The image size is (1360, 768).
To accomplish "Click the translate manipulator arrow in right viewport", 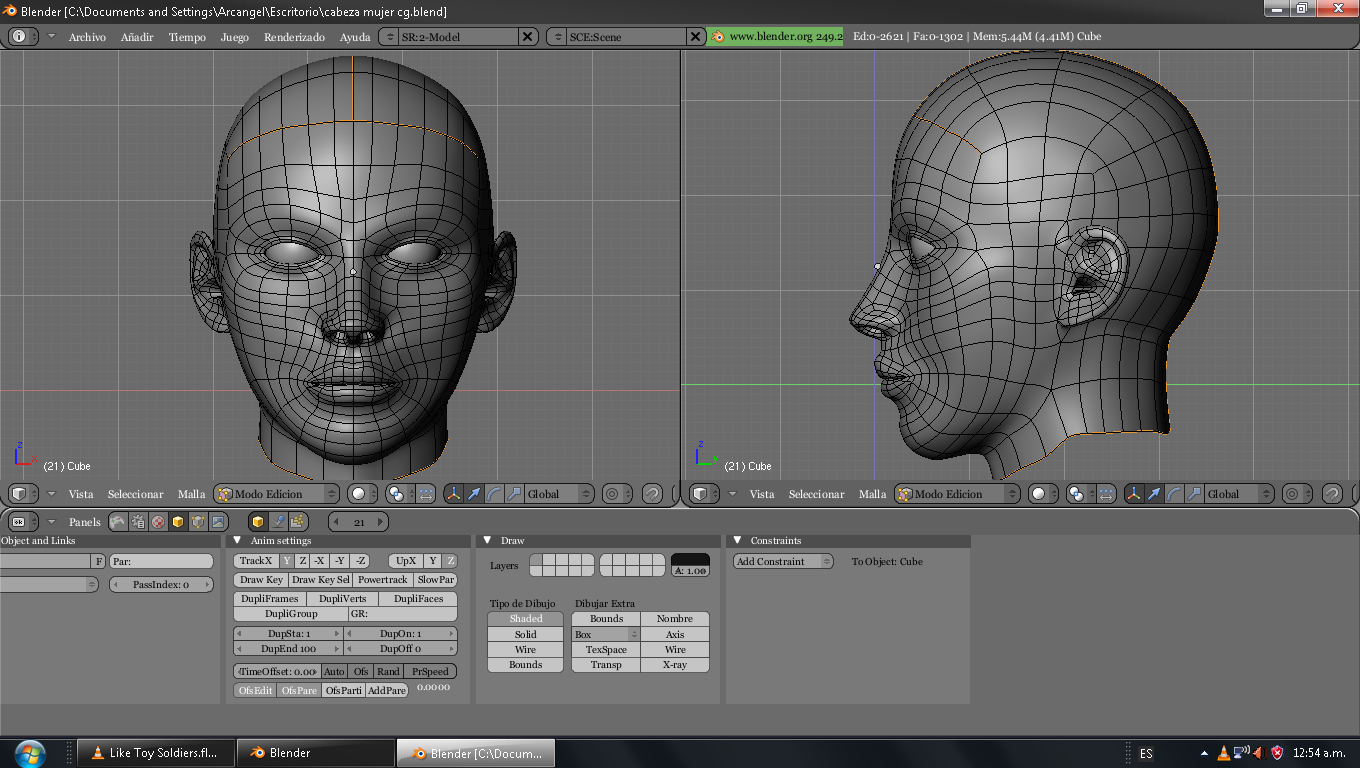I will pos(1154,494).
